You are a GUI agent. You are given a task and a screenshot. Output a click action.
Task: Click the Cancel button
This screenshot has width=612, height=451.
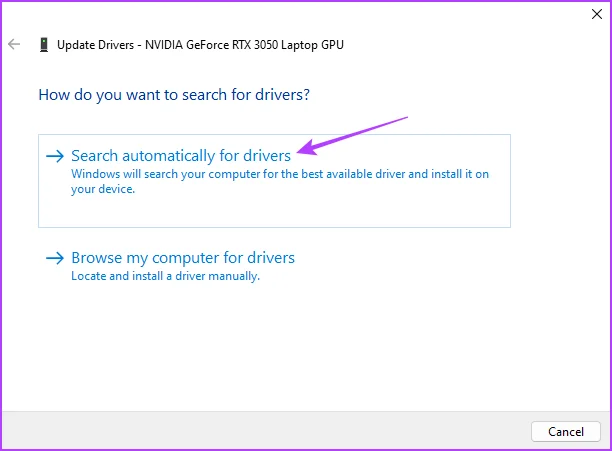coord(566,431)
